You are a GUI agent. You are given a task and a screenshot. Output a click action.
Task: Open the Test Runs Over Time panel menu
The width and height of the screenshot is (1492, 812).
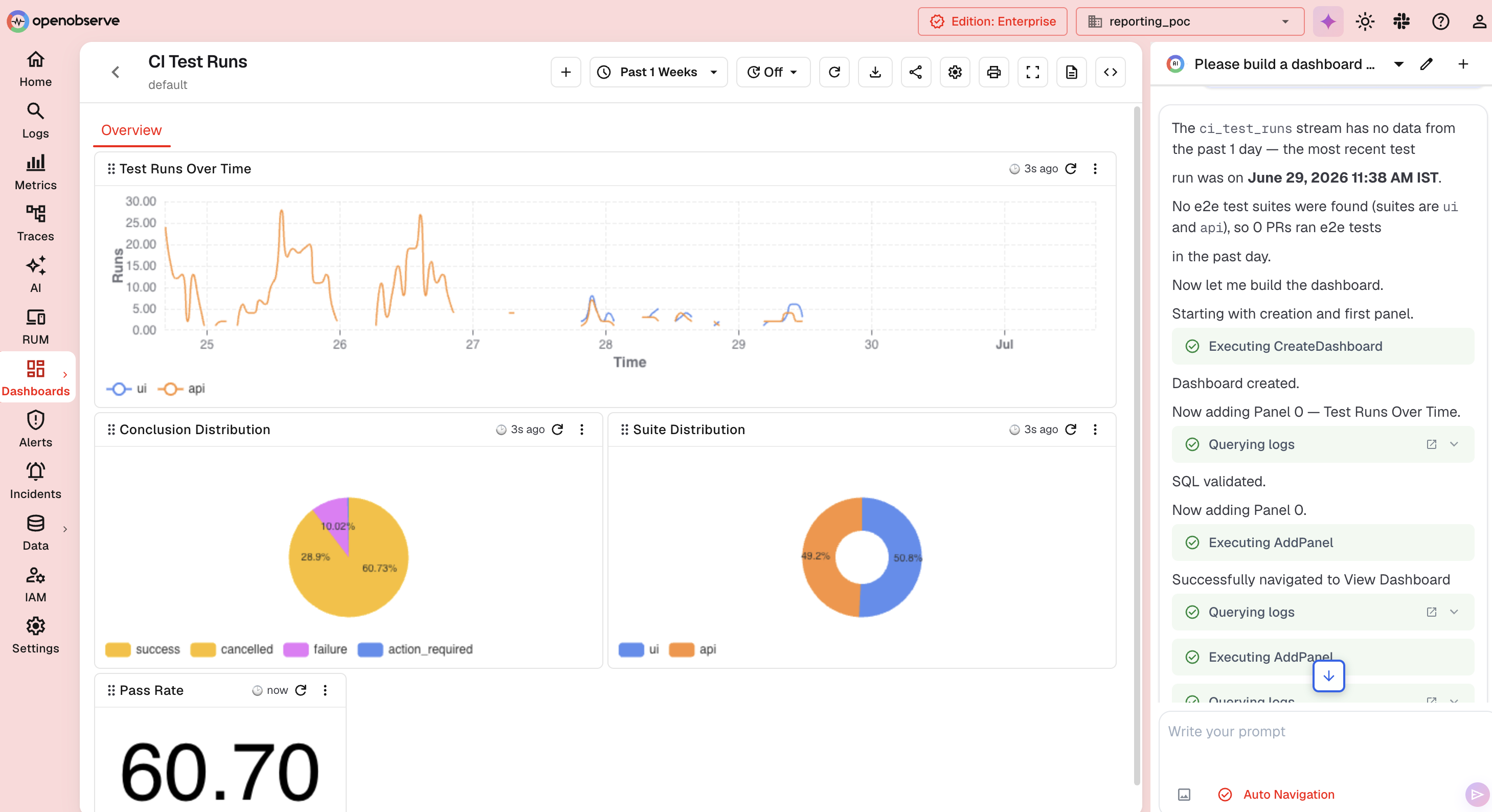tap(1095, 169)
